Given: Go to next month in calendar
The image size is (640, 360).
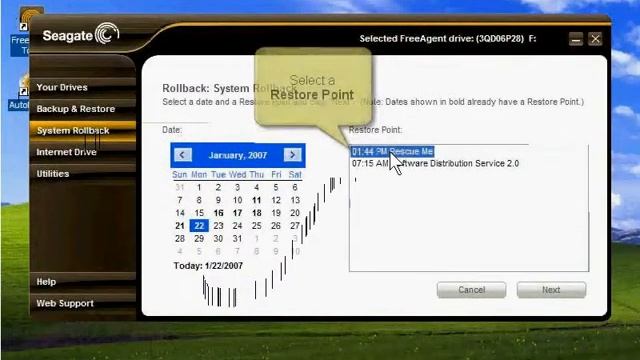Looking at the screenshot, I should (292, 155).
